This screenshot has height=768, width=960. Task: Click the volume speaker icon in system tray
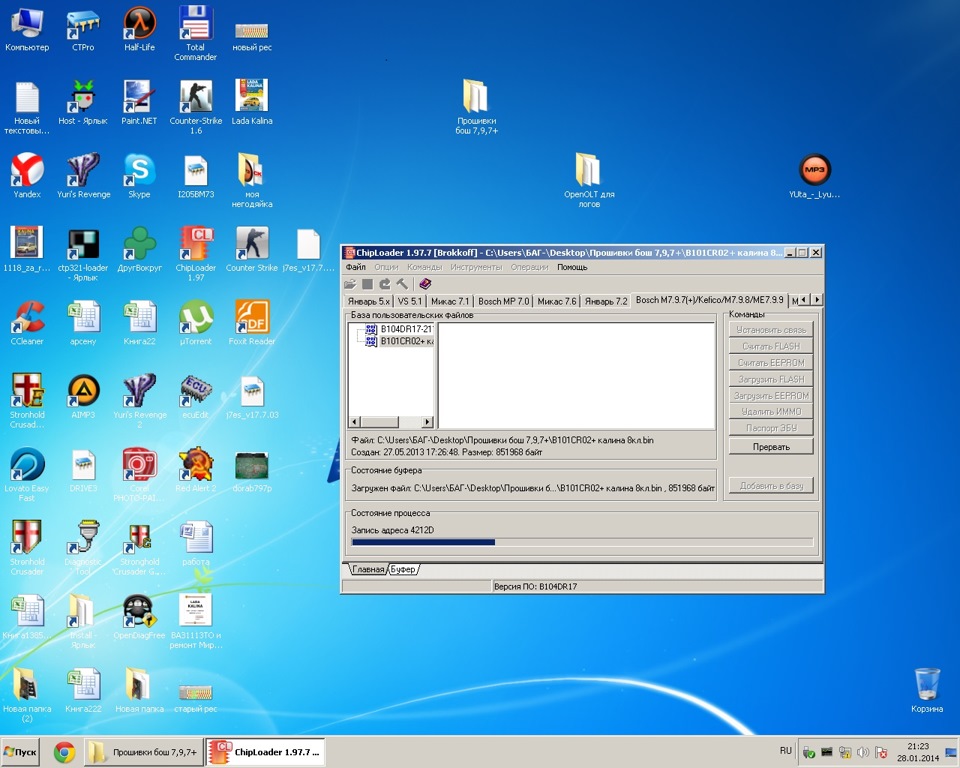(862, 752)
